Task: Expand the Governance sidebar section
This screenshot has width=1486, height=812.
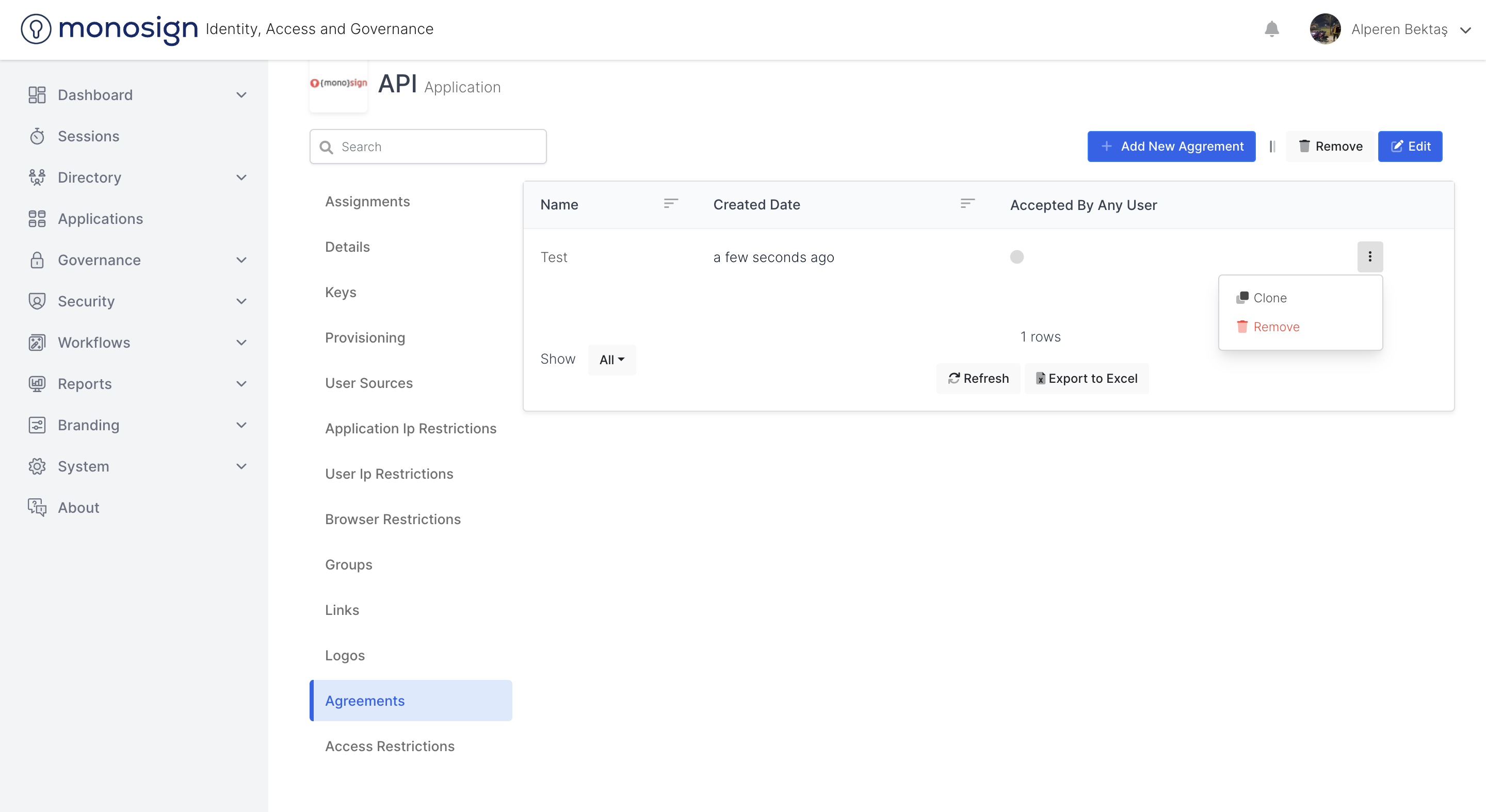Action: tap(241, 260)
